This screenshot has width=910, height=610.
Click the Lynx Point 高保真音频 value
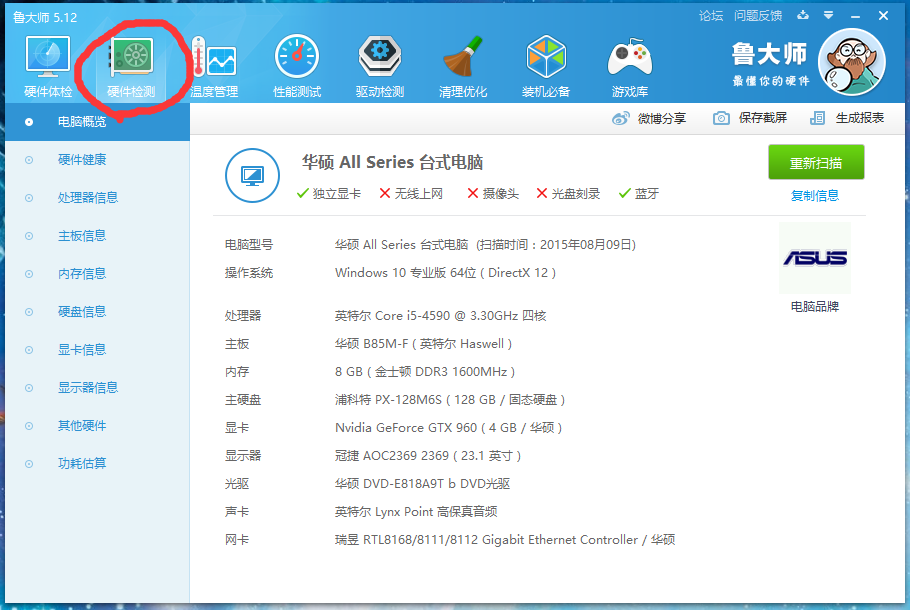(416, 512)
